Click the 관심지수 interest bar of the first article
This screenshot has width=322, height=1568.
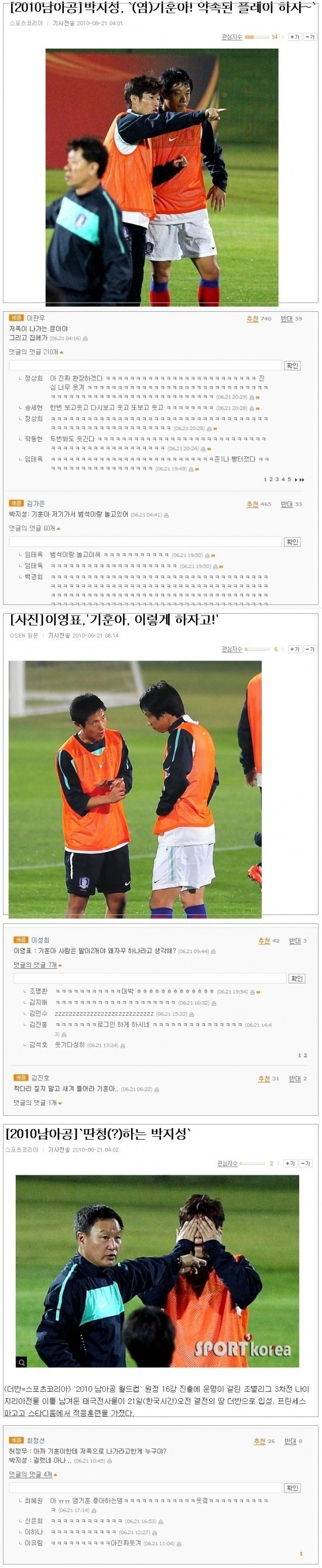click(257, 37)
